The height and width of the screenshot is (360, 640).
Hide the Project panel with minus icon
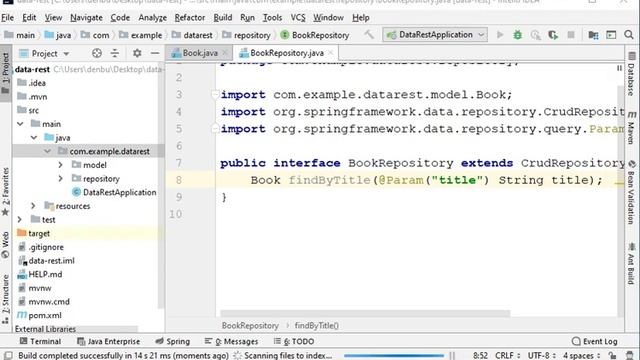(155, 53)
